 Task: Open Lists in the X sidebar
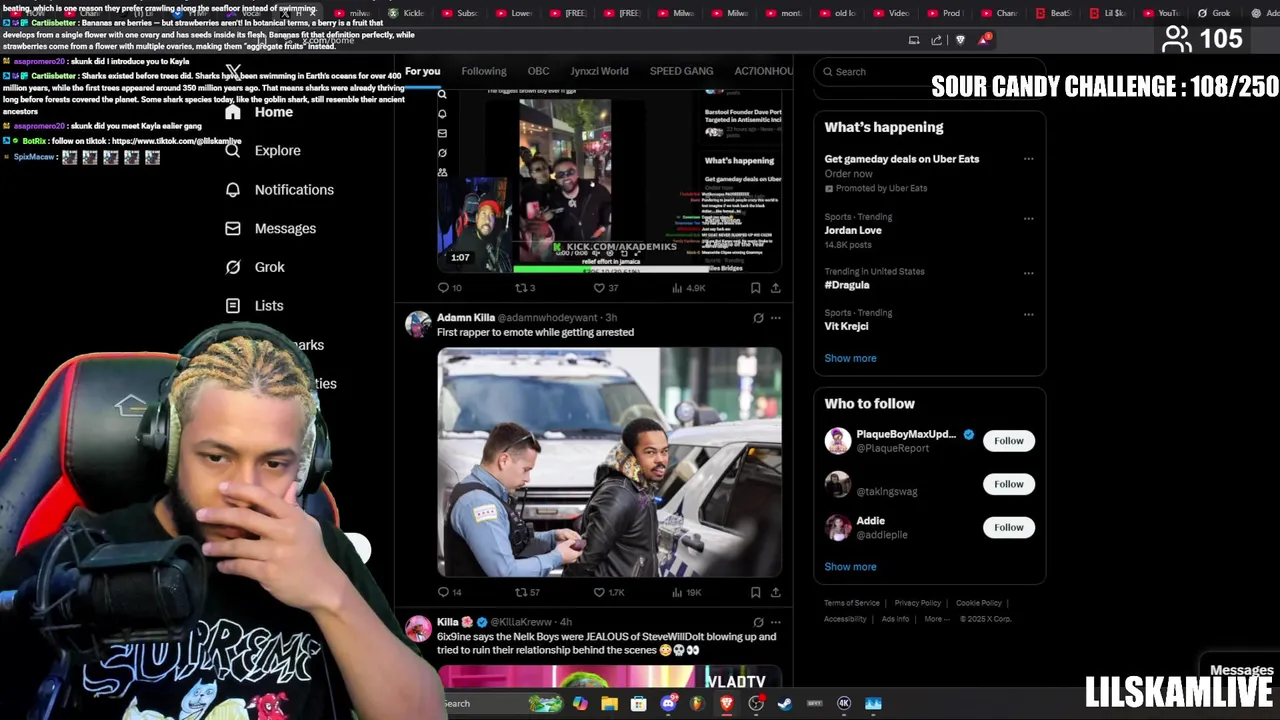point(254,306)
